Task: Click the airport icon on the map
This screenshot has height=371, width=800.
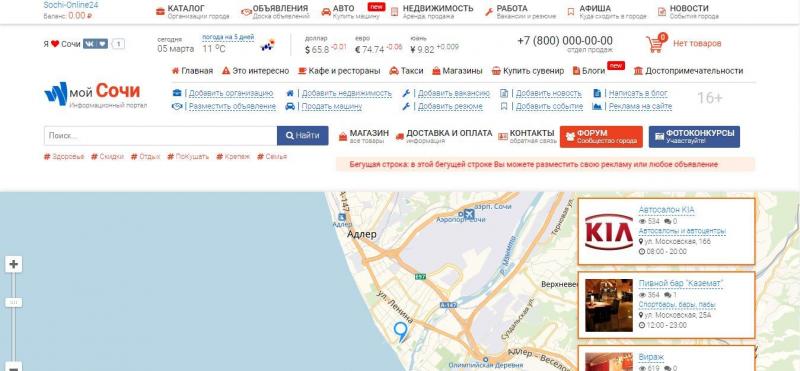Action: (x=469, y=213)
